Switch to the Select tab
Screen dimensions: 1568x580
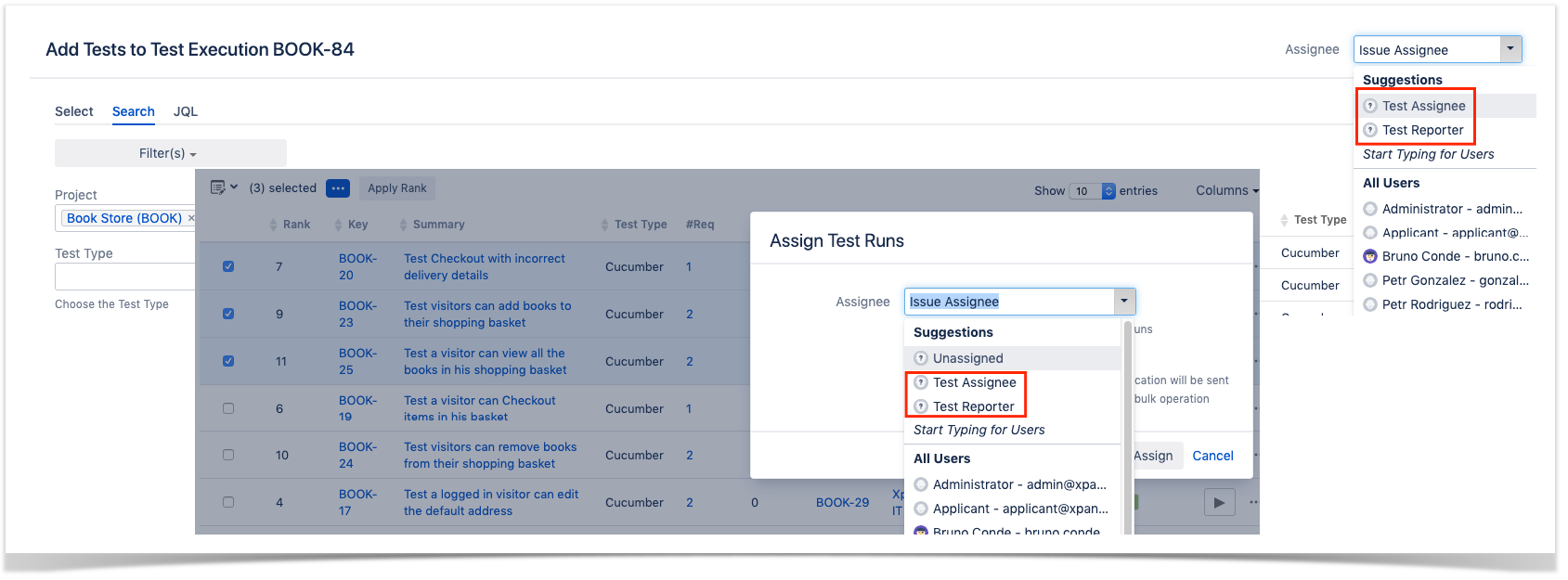tap(74, 111)
